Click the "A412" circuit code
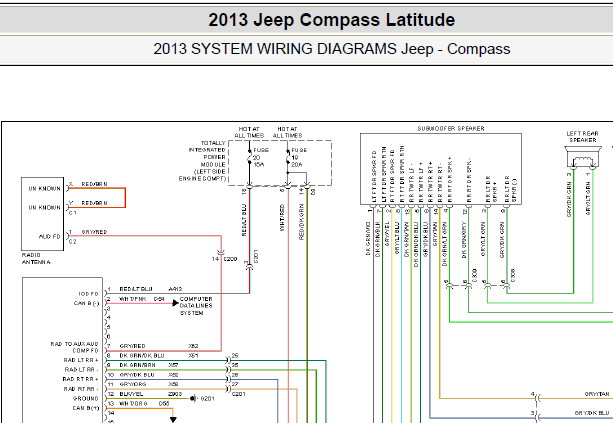Screen dimensions: 613x423 tap(175, 289)
